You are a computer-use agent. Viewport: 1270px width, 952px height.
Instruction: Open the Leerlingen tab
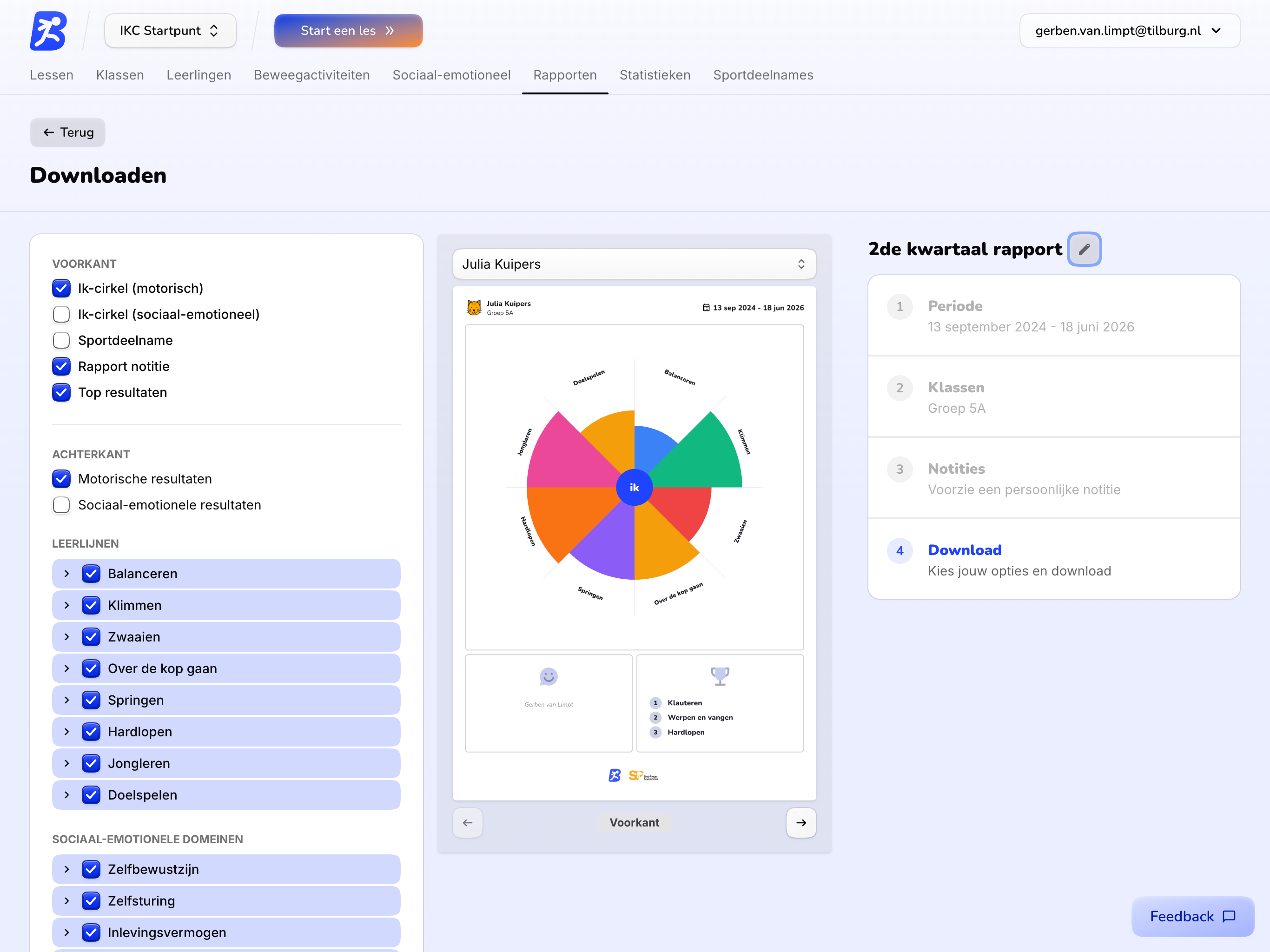tap(198, 75)
